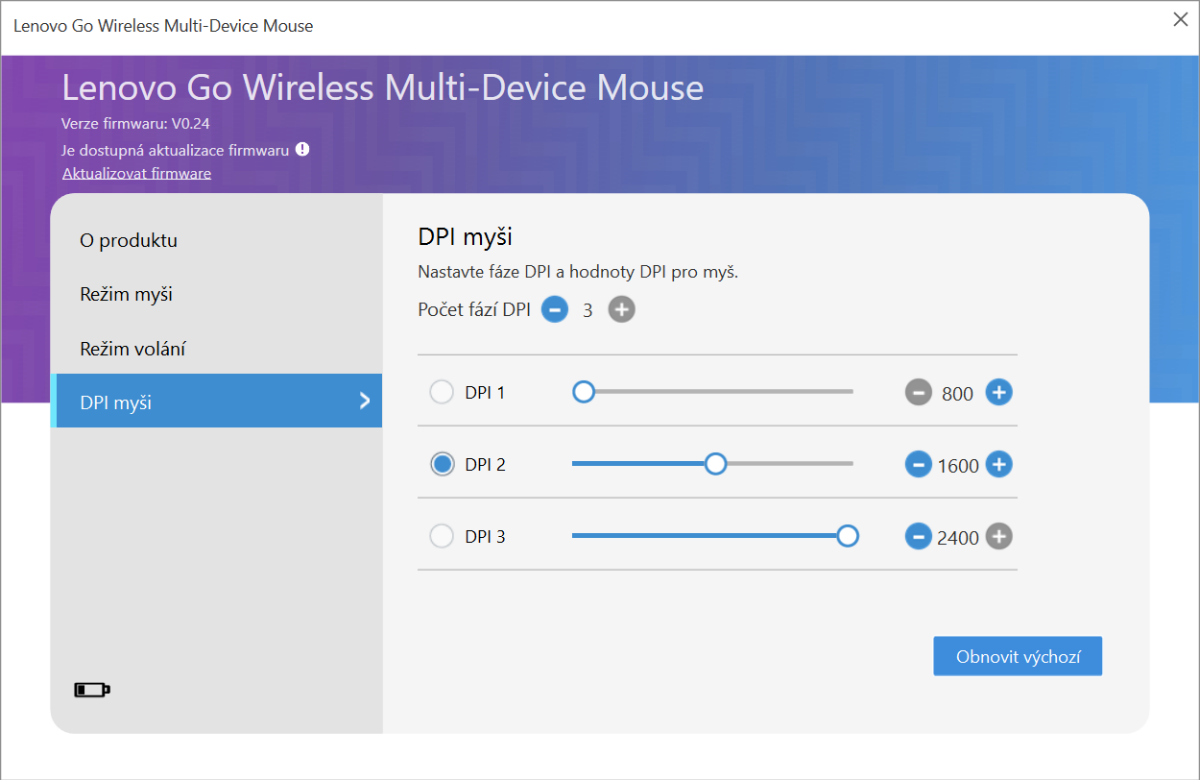
Task: Switch to Režim myši section
Action: [x=126, y=295]
